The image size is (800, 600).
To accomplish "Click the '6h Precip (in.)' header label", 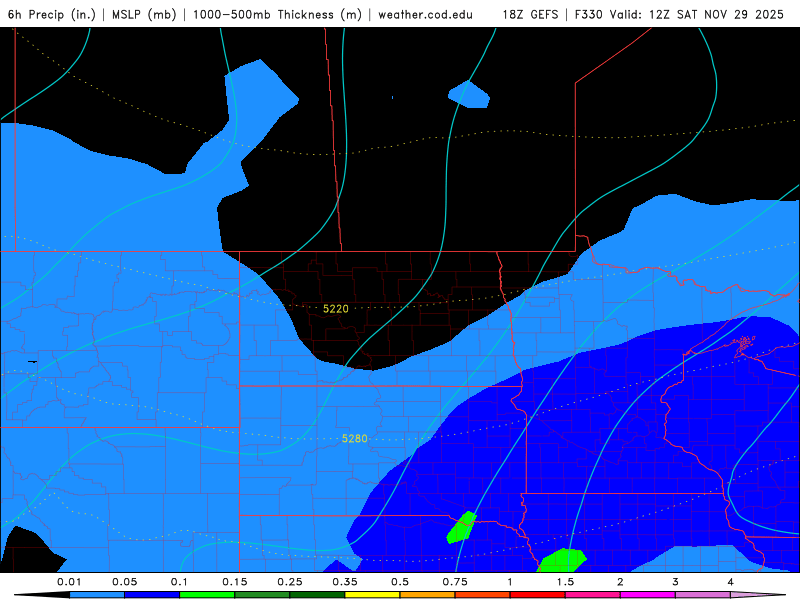I will pos(52,14).
